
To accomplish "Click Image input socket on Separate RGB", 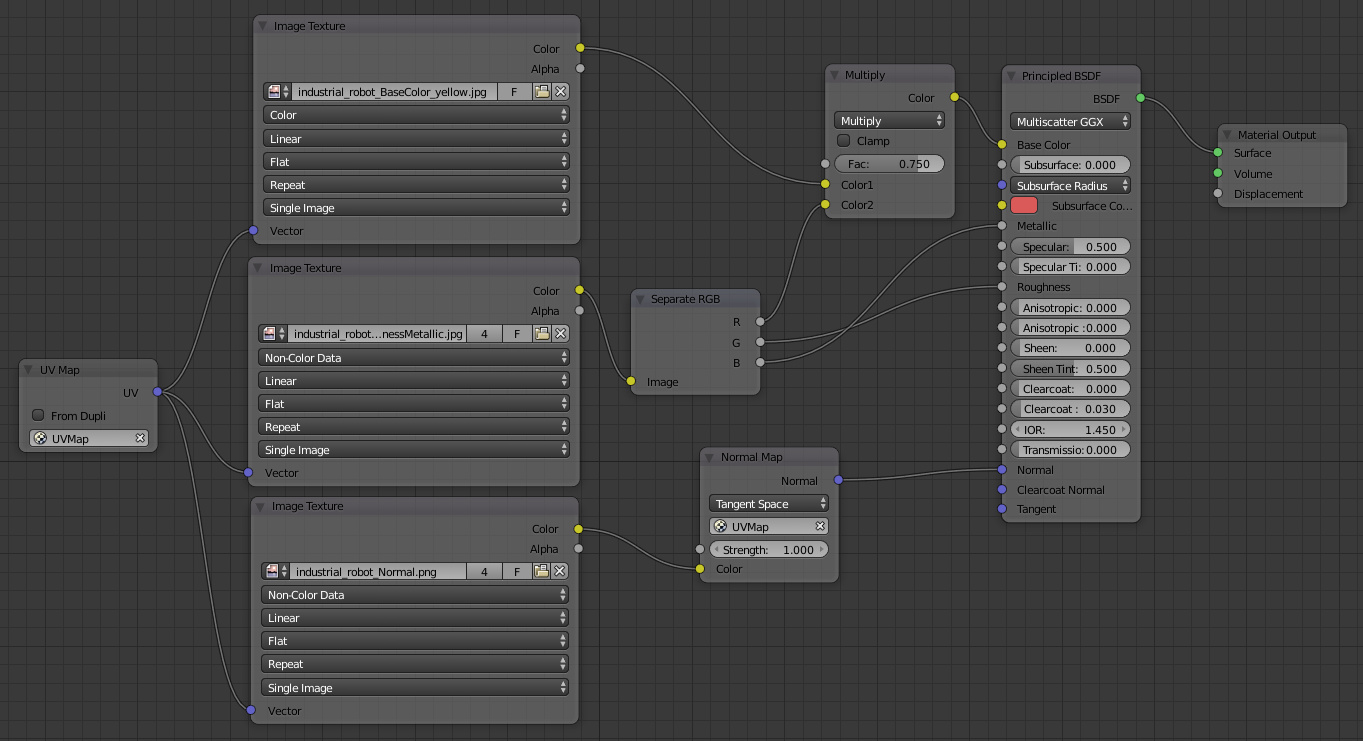I will tap(631, 382).
